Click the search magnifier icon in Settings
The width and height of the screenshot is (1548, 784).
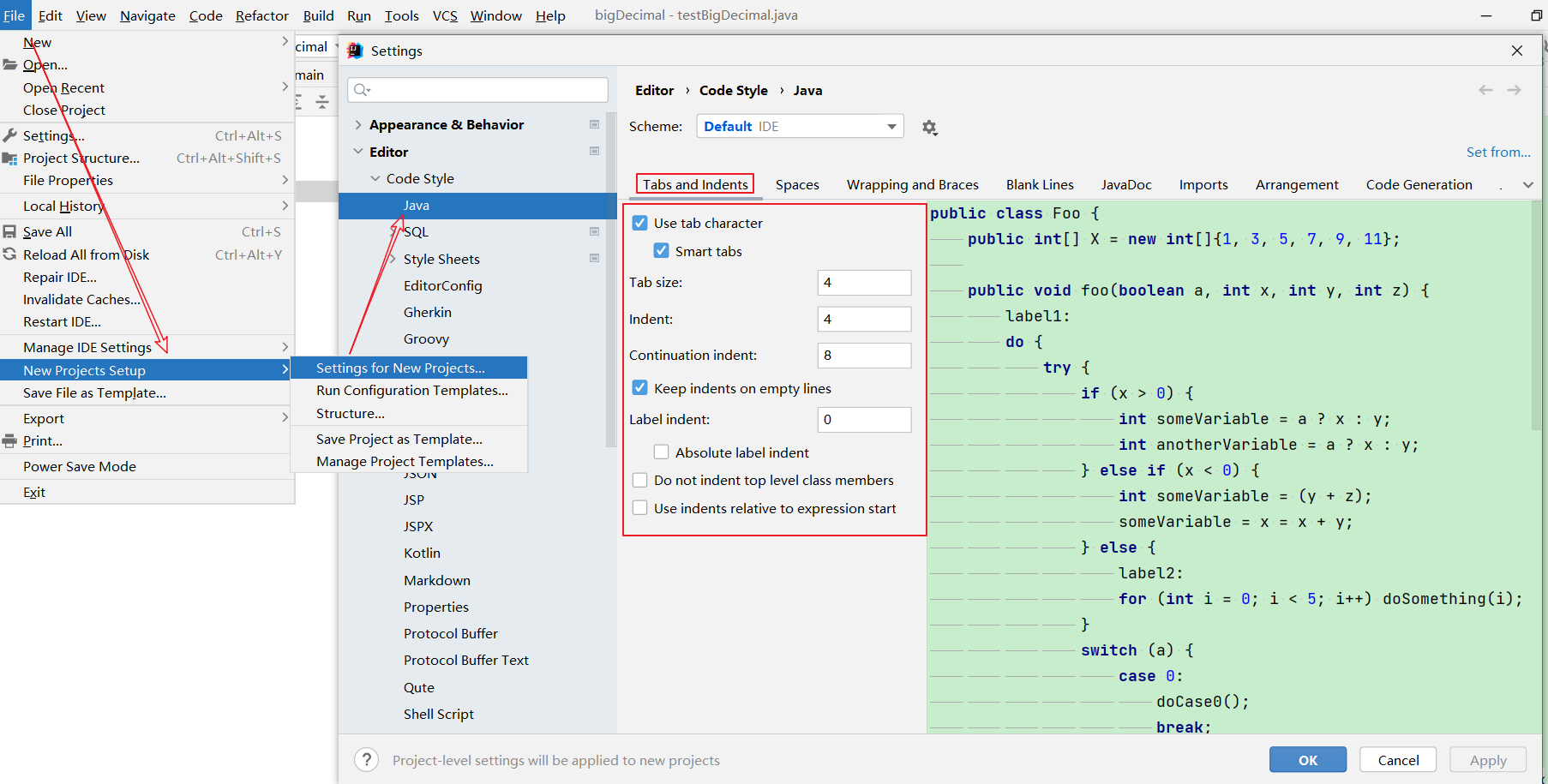click(362, 90)
